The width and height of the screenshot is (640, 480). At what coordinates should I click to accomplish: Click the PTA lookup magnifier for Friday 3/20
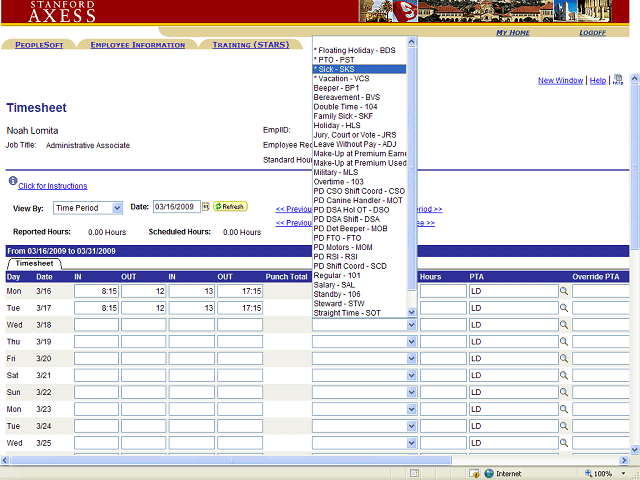[564, 359]
